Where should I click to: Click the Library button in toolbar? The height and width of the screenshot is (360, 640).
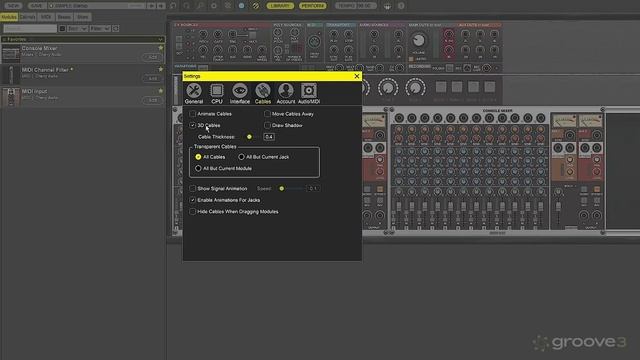point(280,6)
